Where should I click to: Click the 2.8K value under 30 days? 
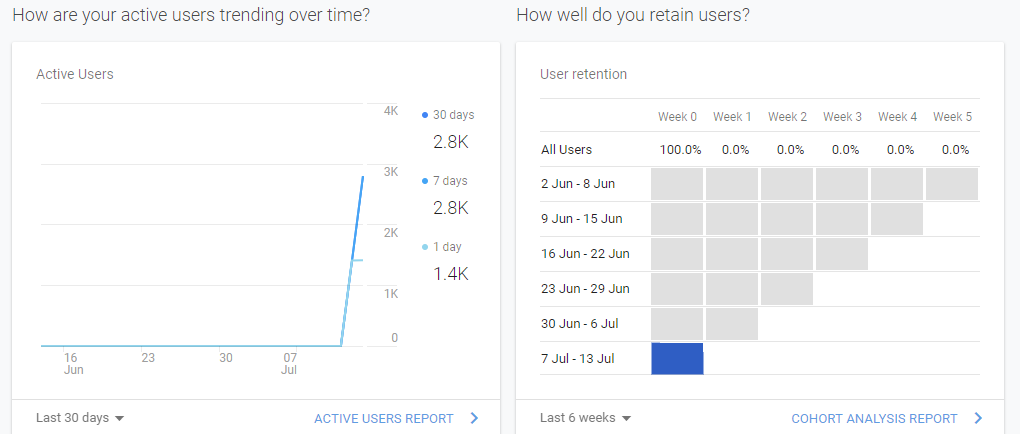click(x=451, y=142)
